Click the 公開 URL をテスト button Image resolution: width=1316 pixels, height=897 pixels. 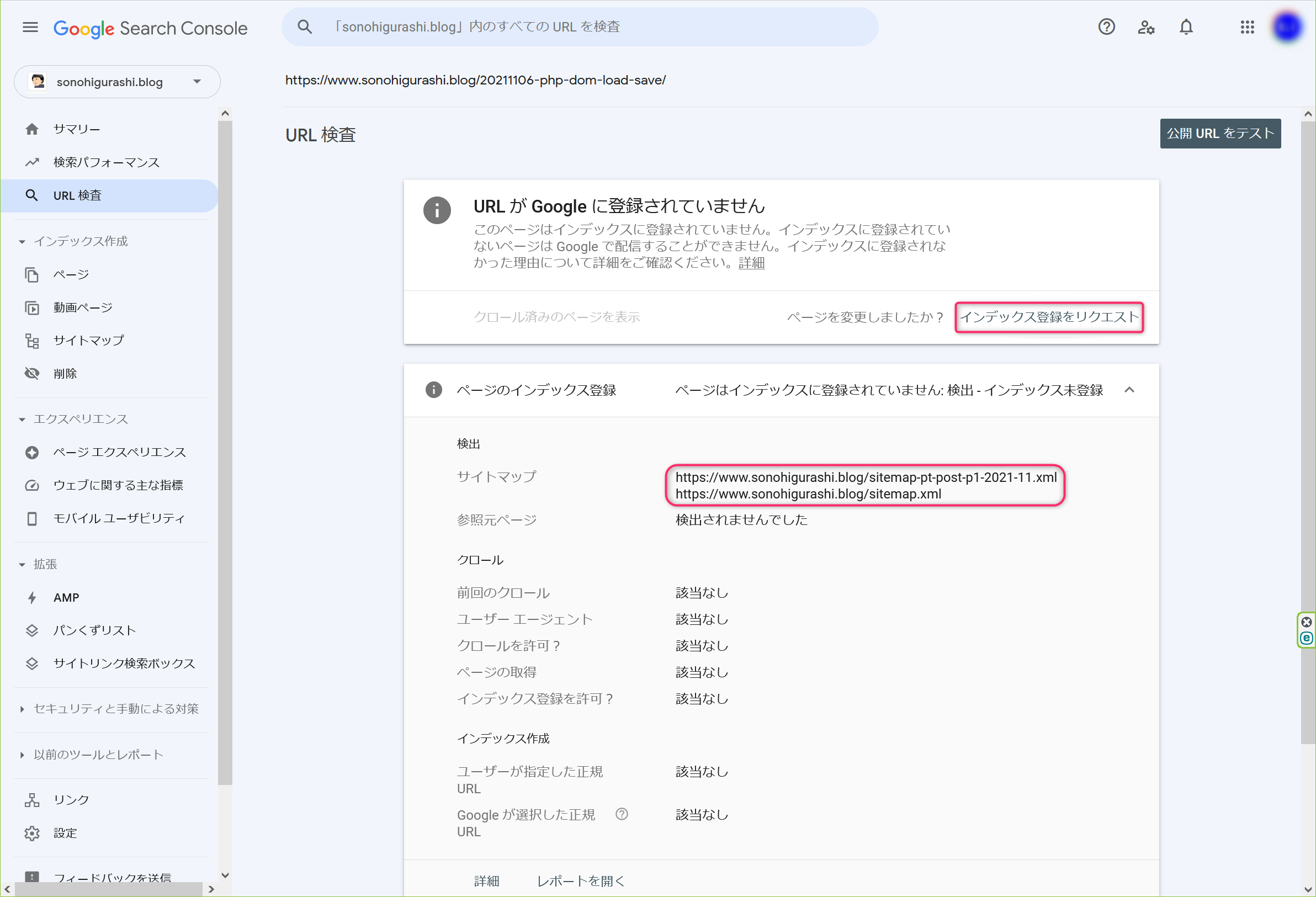[1220, 134]
